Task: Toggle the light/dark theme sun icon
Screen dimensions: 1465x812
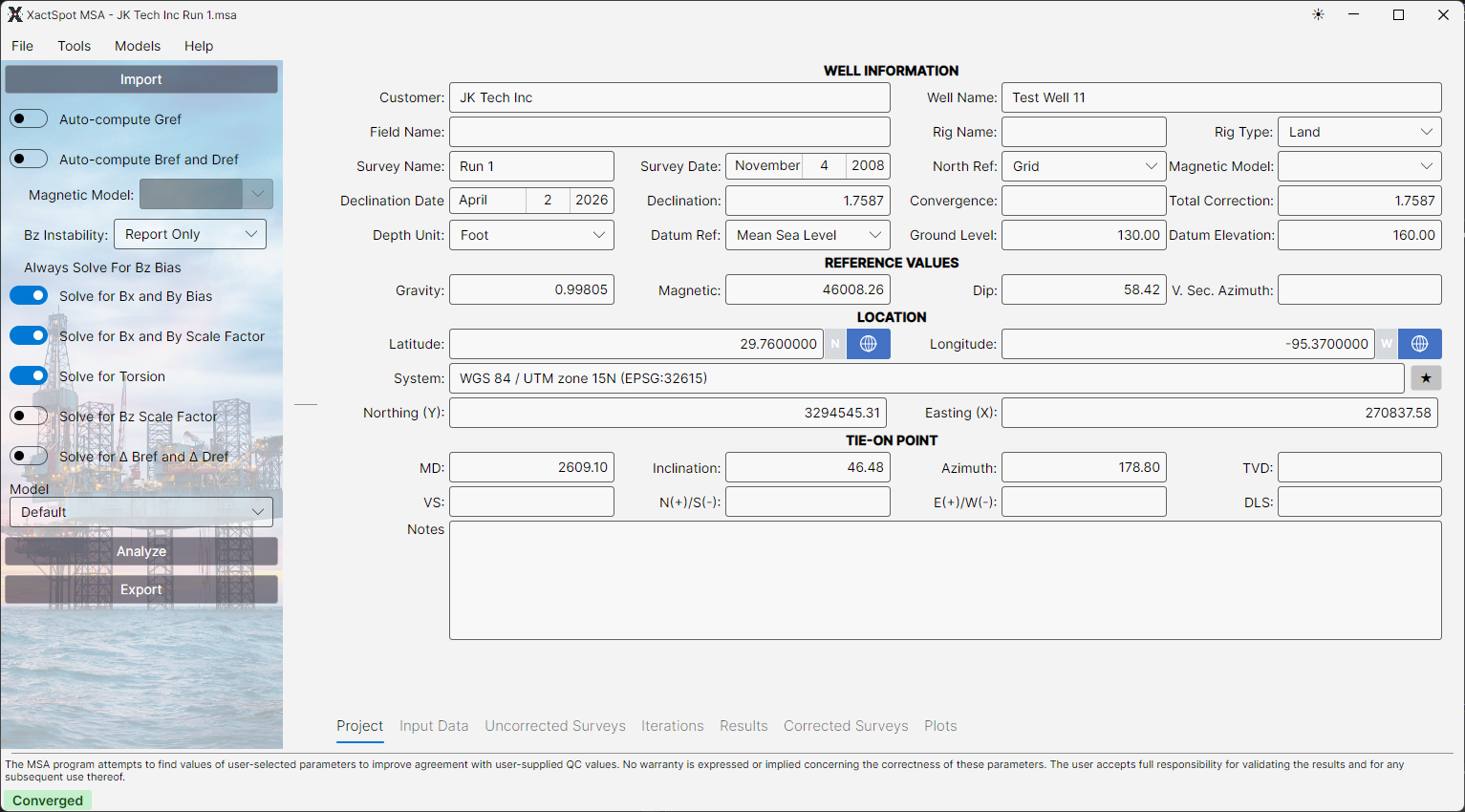Action: 1318,14
